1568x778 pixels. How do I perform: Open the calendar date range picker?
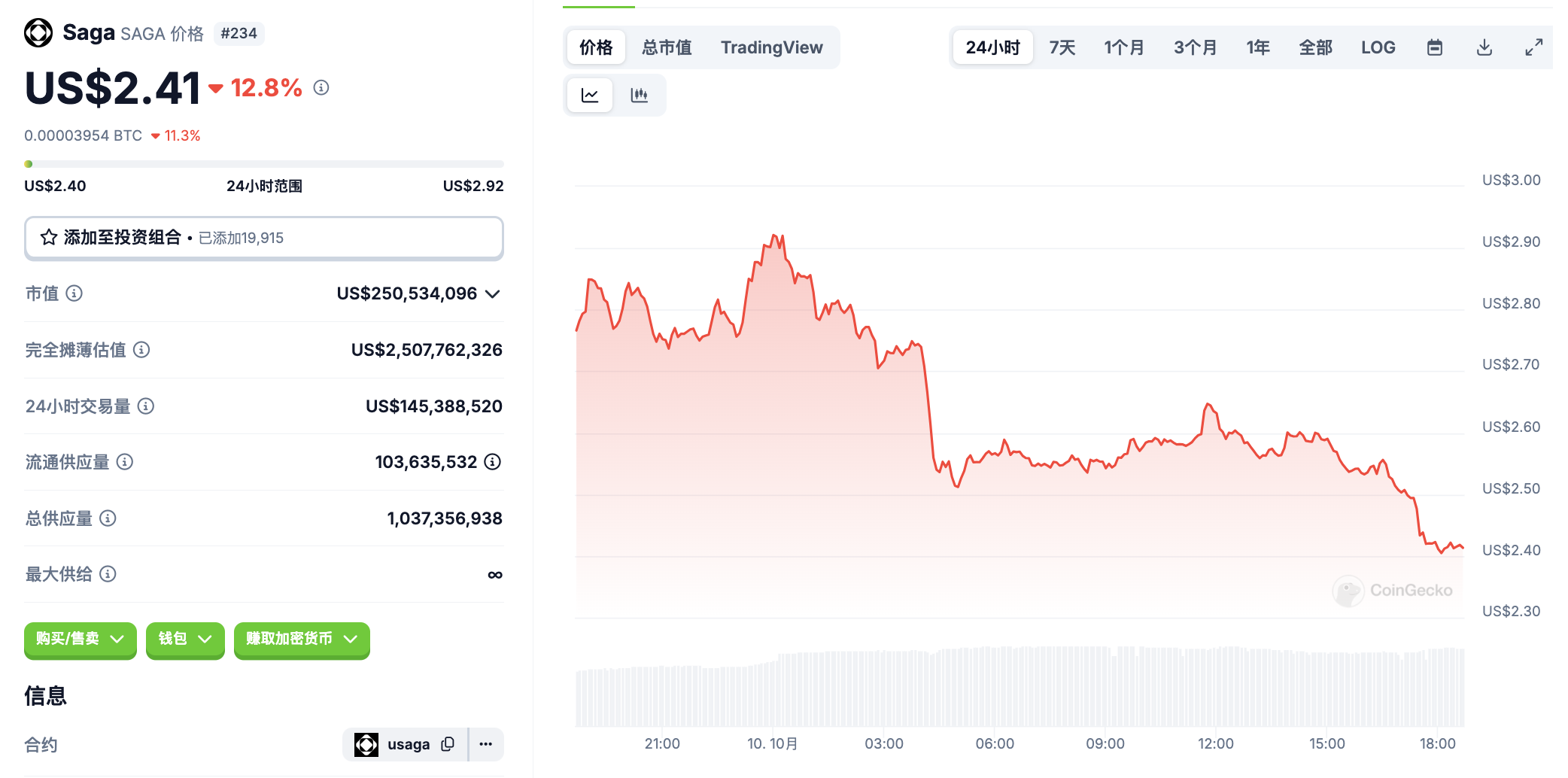click(1435, 47)
